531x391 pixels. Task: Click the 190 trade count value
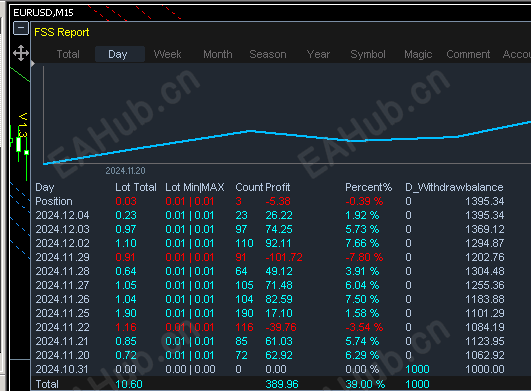[244, 313]
